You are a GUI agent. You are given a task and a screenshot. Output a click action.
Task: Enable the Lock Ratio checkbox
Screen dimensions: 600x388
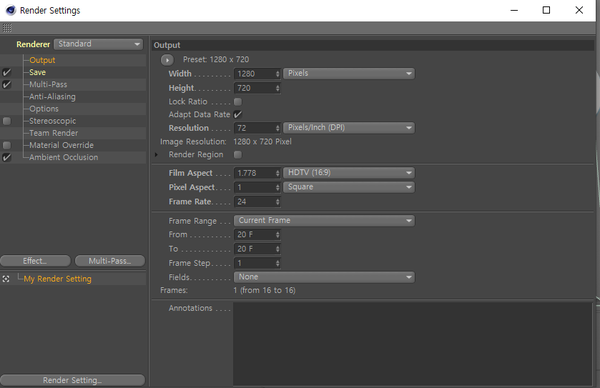coord(238,102)
